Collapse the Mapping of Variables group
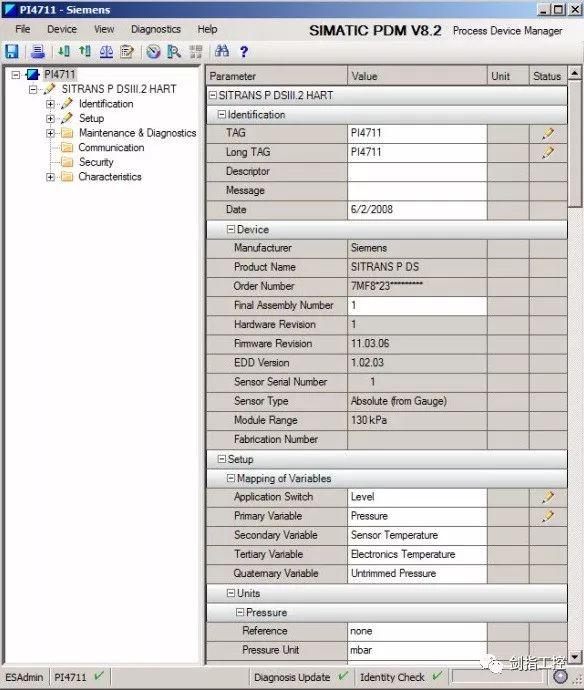Image resolution: width=584 pixels, height=690 pixels. [x=231, y=478]
